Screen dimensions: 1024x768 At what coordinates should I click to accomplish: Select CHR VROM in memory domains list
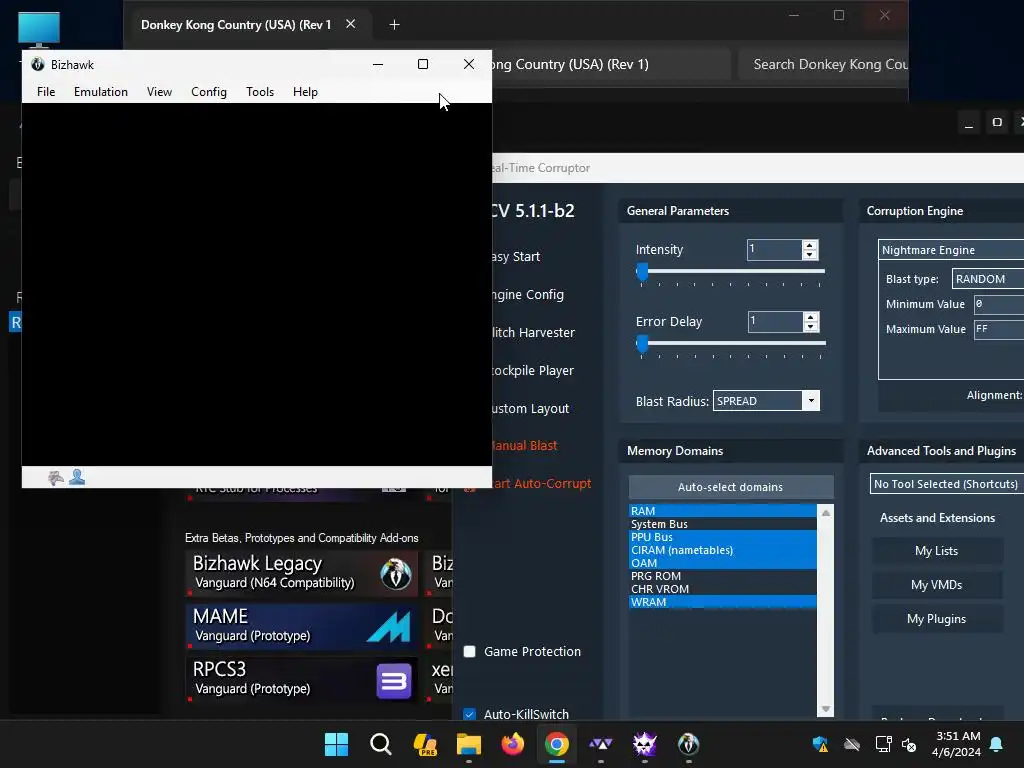tap(722, 589)
